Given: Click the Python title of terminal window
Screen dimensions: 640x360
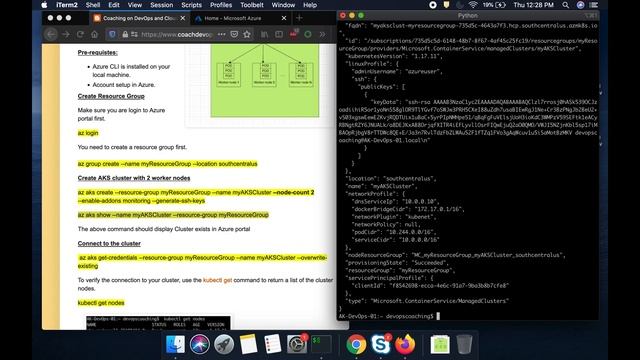Looking at the screenshot, I should pos(468,16).
